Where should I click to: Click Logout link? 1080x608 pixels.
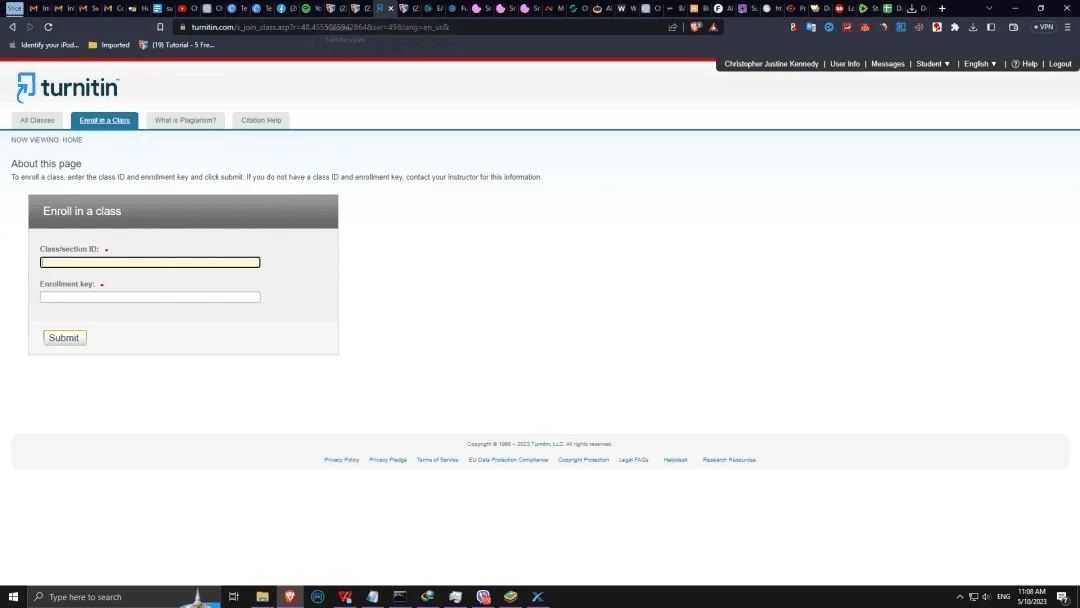1060,64
